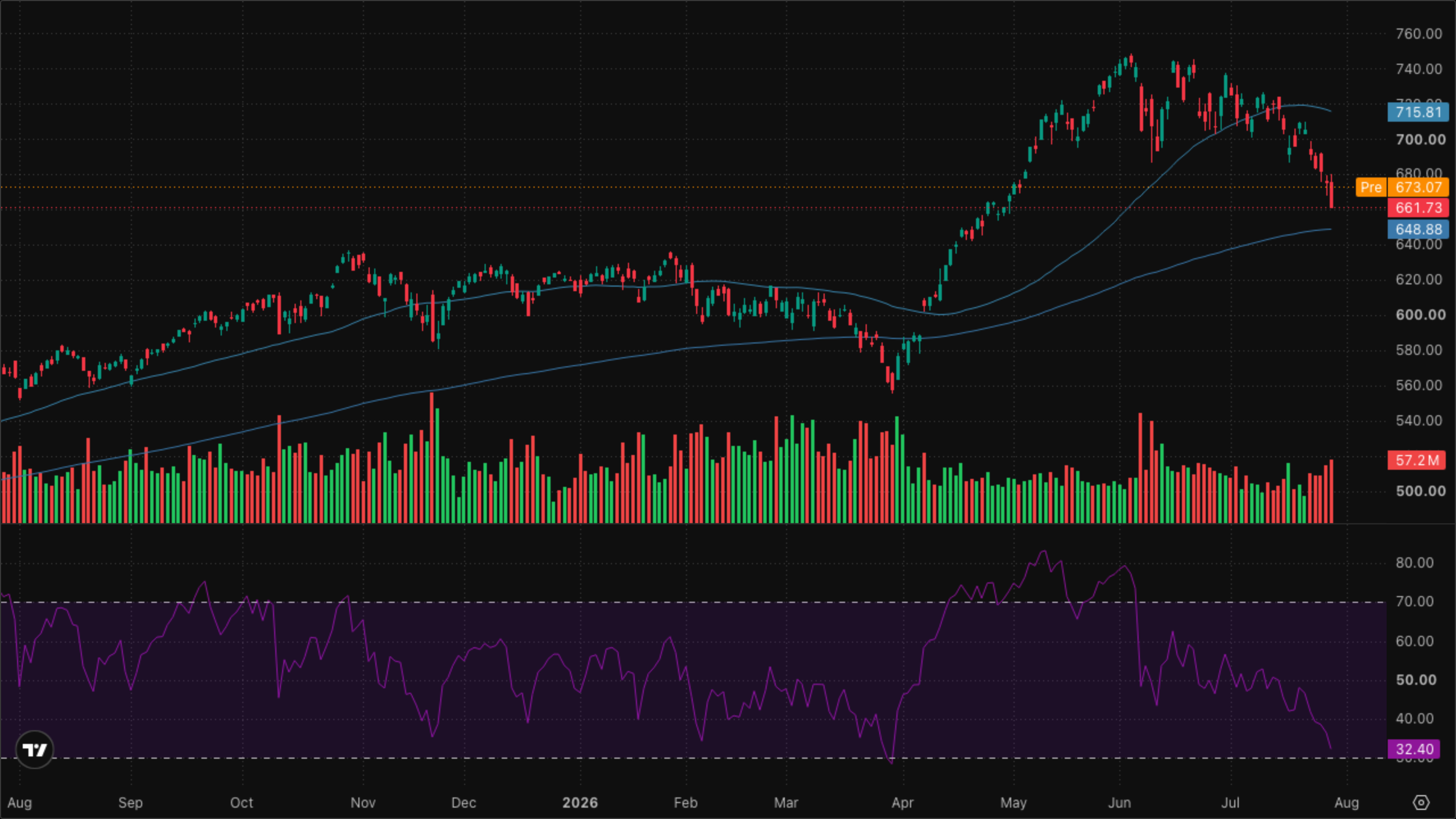Open chart settings gear icon
This screenshot has width=1456, height=819.
pos(1421,803)
